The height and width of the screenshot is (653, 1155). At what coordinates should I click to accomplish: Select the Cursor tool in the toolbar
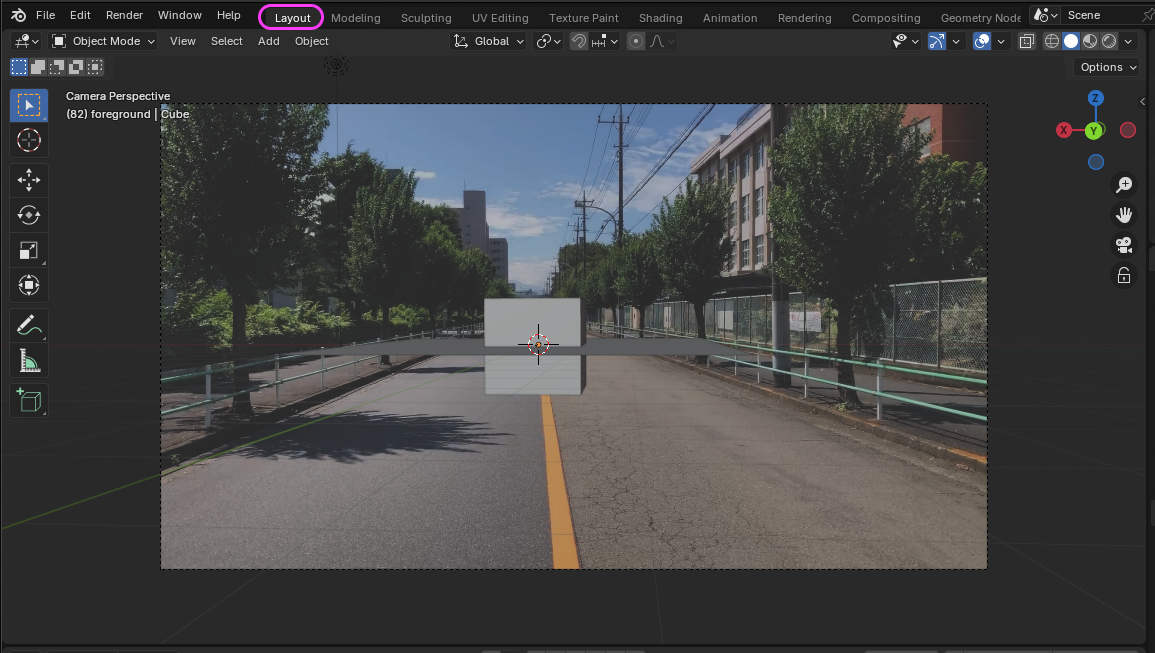(29, 140)
